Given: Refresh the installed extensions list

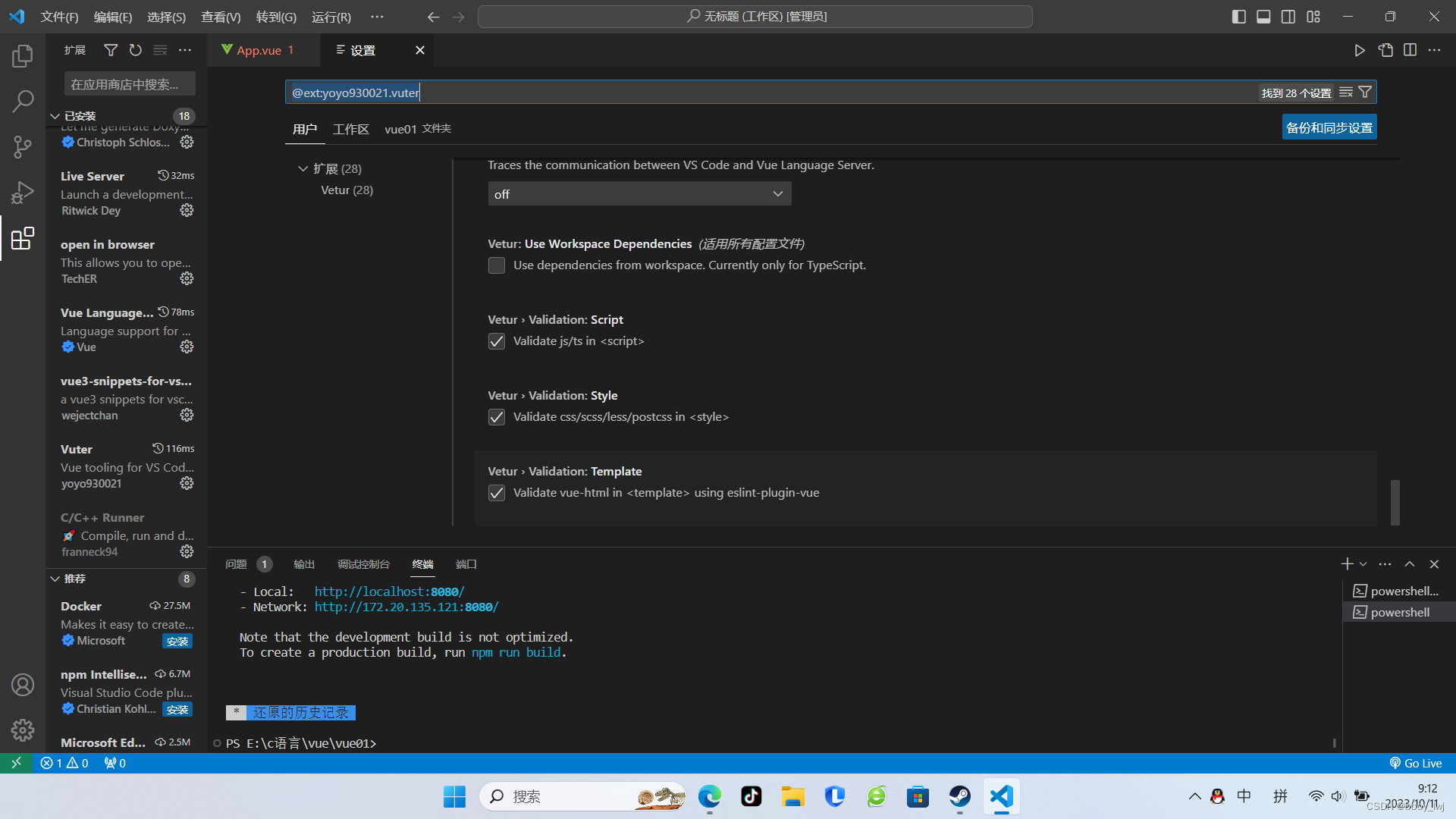Looking at the screenshot, I should pos(135,50).
